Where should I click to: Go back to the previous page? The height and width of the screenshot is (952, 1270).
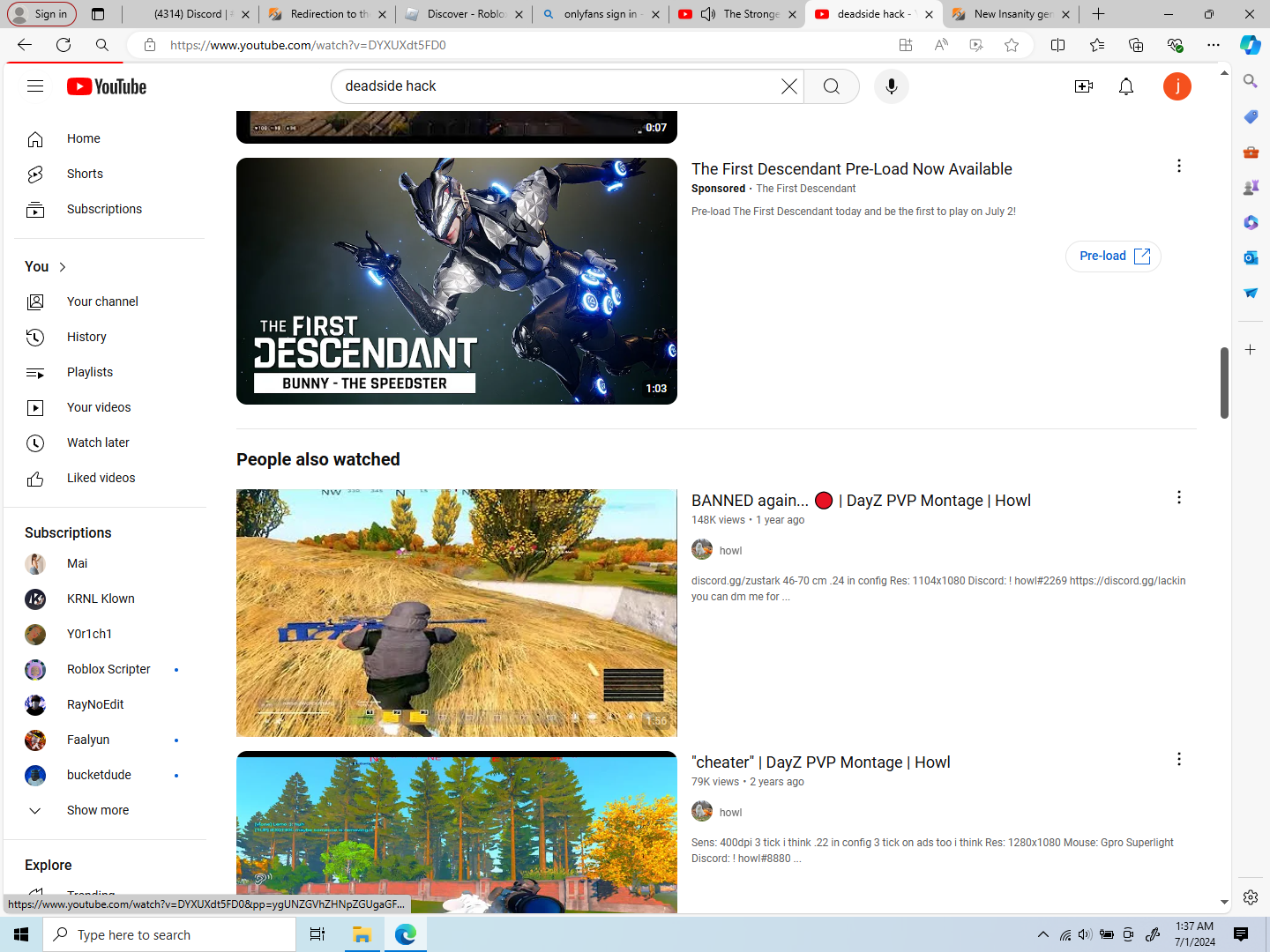pyautogui.click(x=25, y=45)
